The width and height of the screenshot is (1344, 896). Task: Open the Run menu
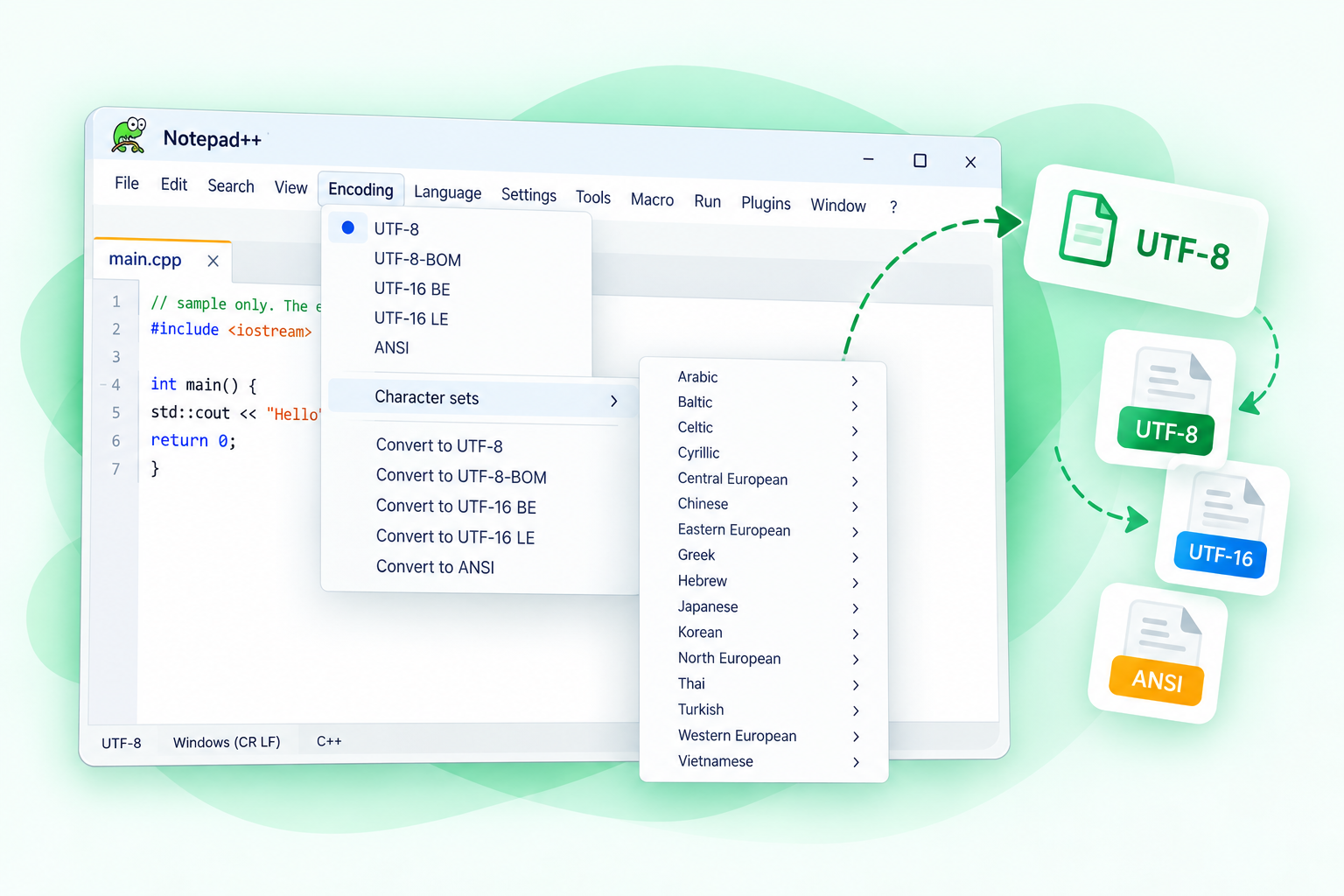pyautogui.click(x=707, y=202)
